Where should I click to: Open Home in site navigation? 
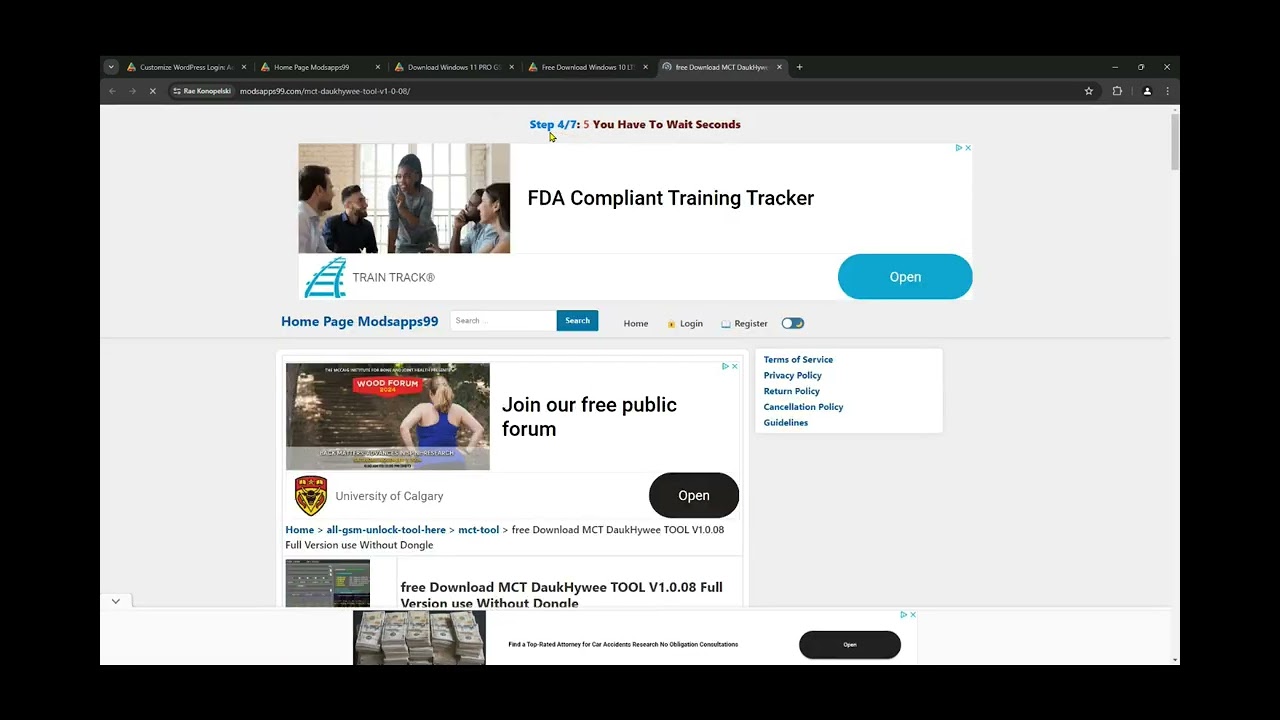pos(636,323)
